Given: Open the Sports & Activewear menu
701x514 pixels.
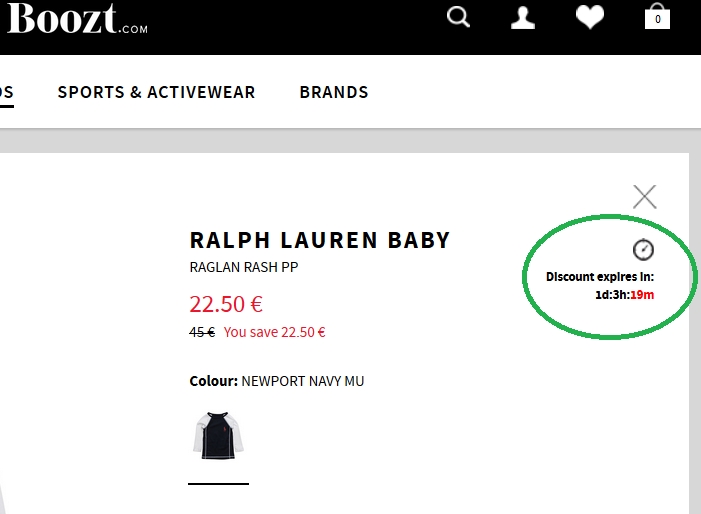Looking at the screenshot, I should [x=156, y=92].
